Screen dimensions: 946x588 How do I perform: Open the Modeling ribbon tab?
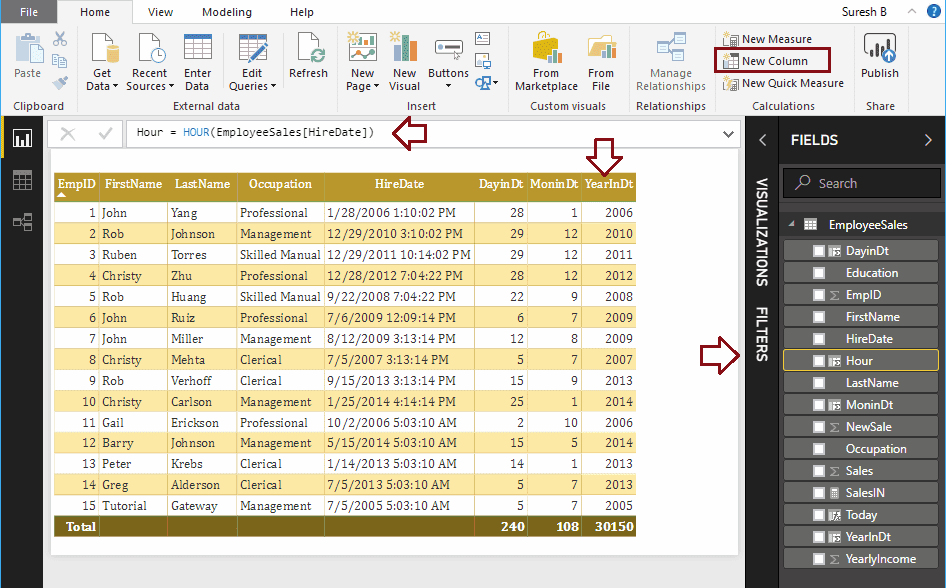[227, 12]
